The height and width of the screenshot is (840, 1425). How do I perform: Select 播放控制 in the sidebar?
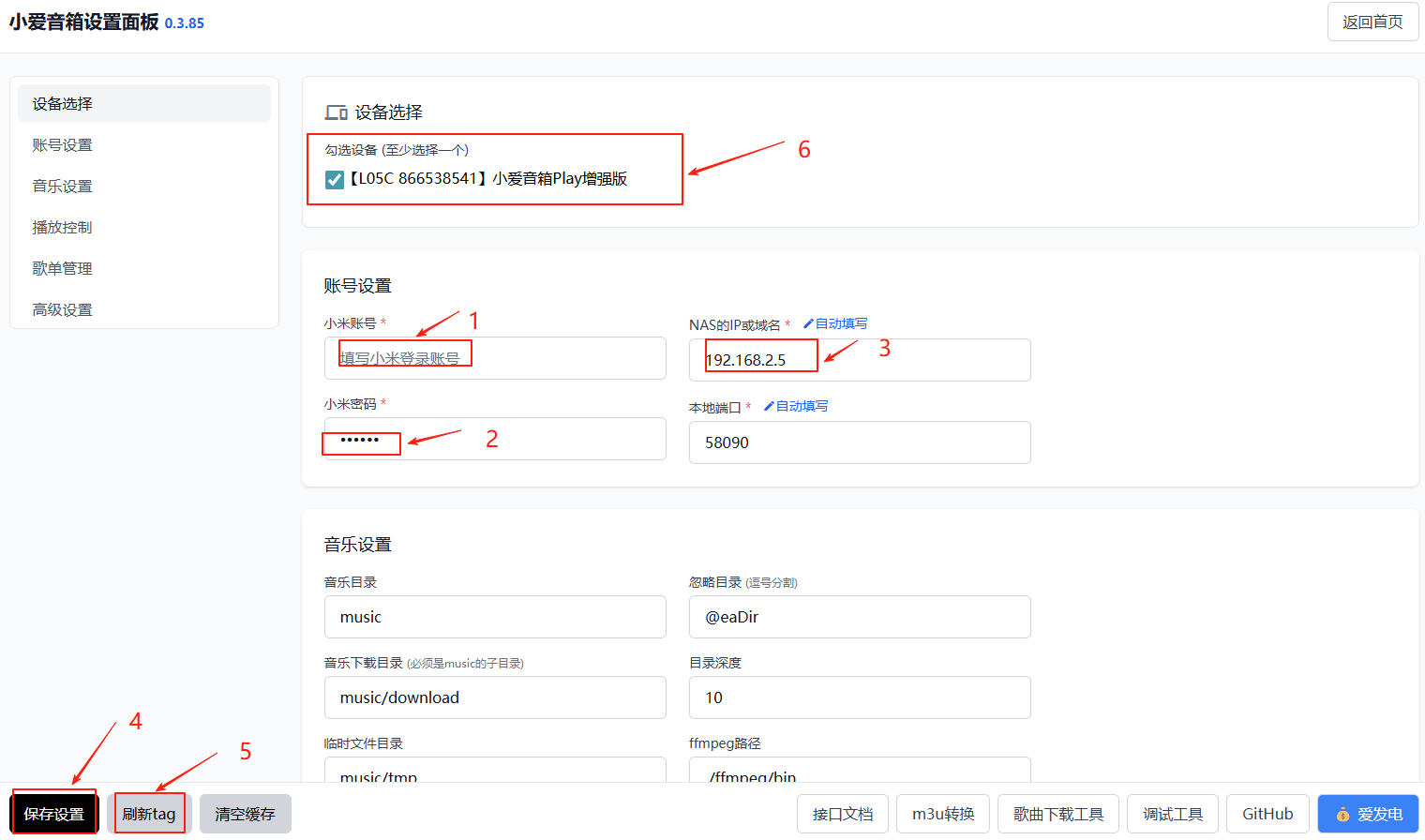(144, 227)
